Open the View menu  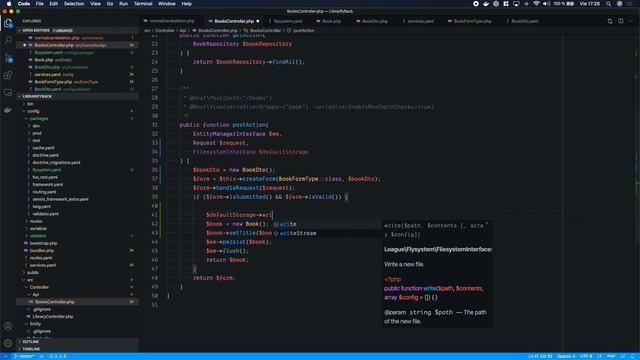click(x=96, y=4)
